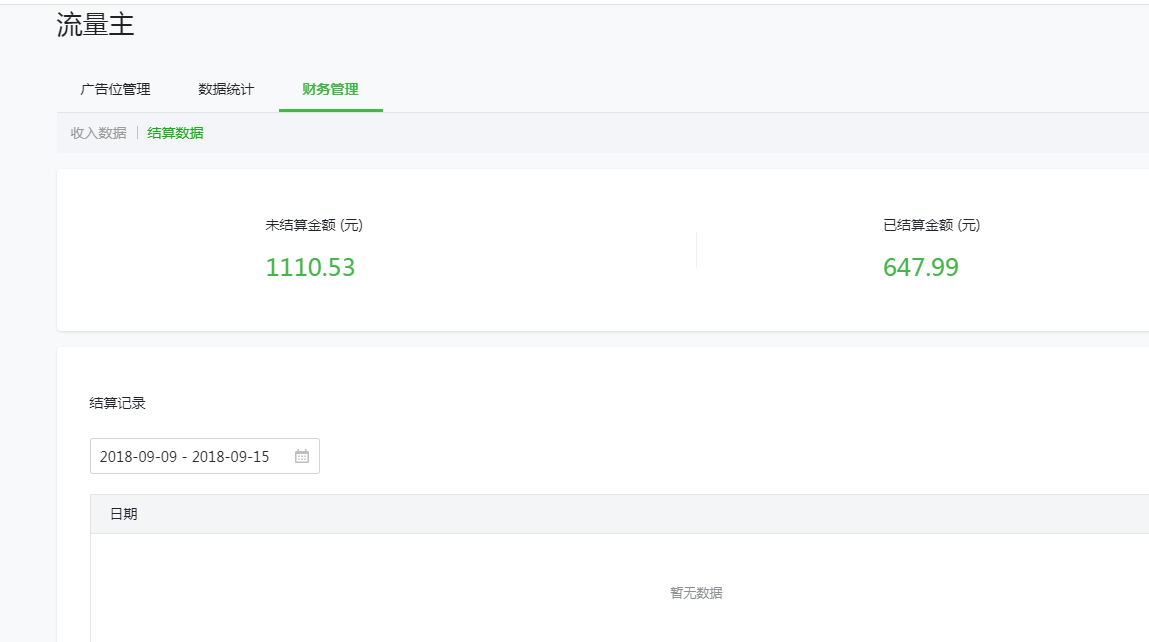Select the 结算数据 sub-tab
This screenshot has height=642, width=1149.
point(175,133)
